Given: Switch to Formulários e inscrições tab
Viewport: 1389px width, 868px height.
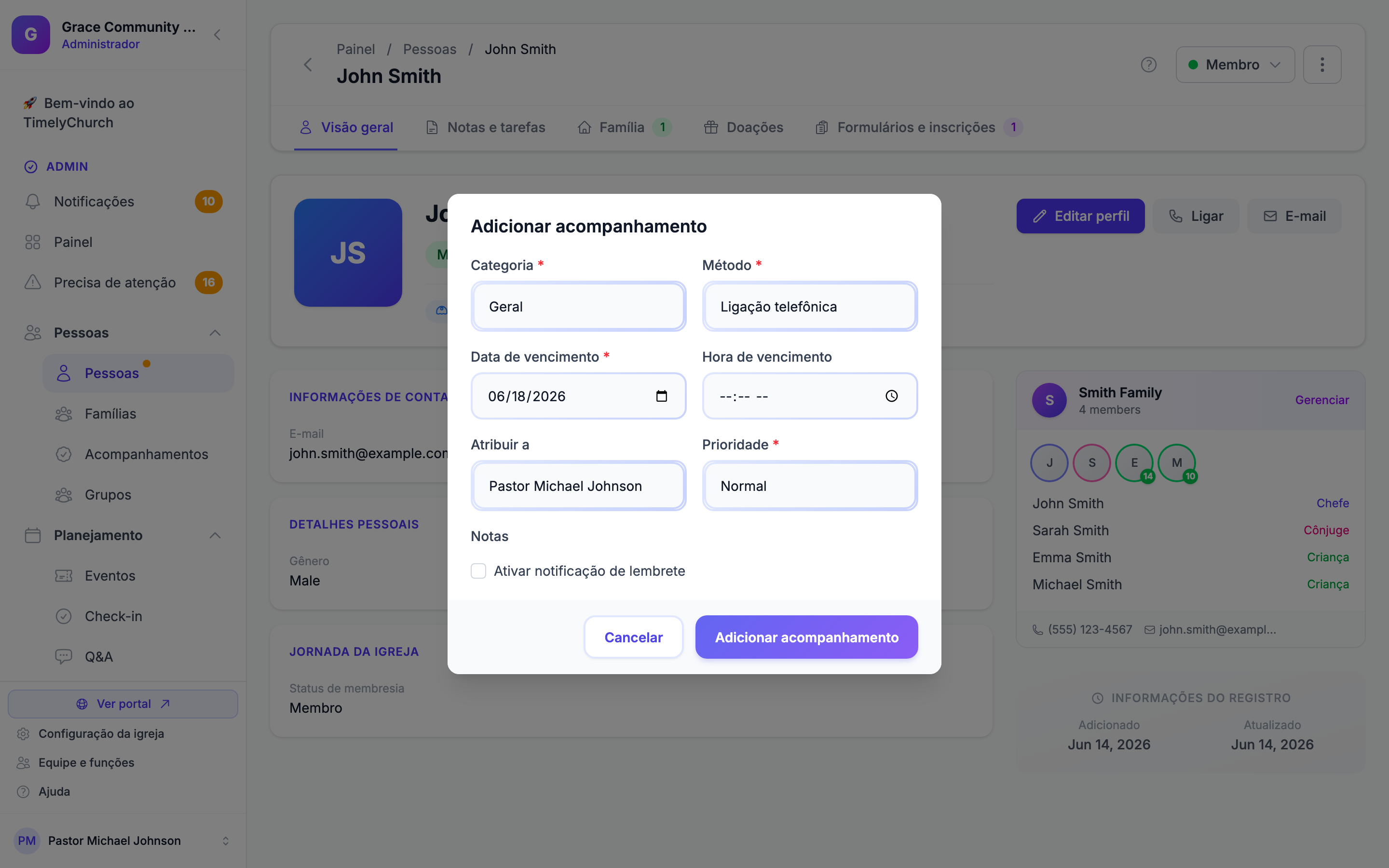Looking at the screenshot, I should click(918, 127).
